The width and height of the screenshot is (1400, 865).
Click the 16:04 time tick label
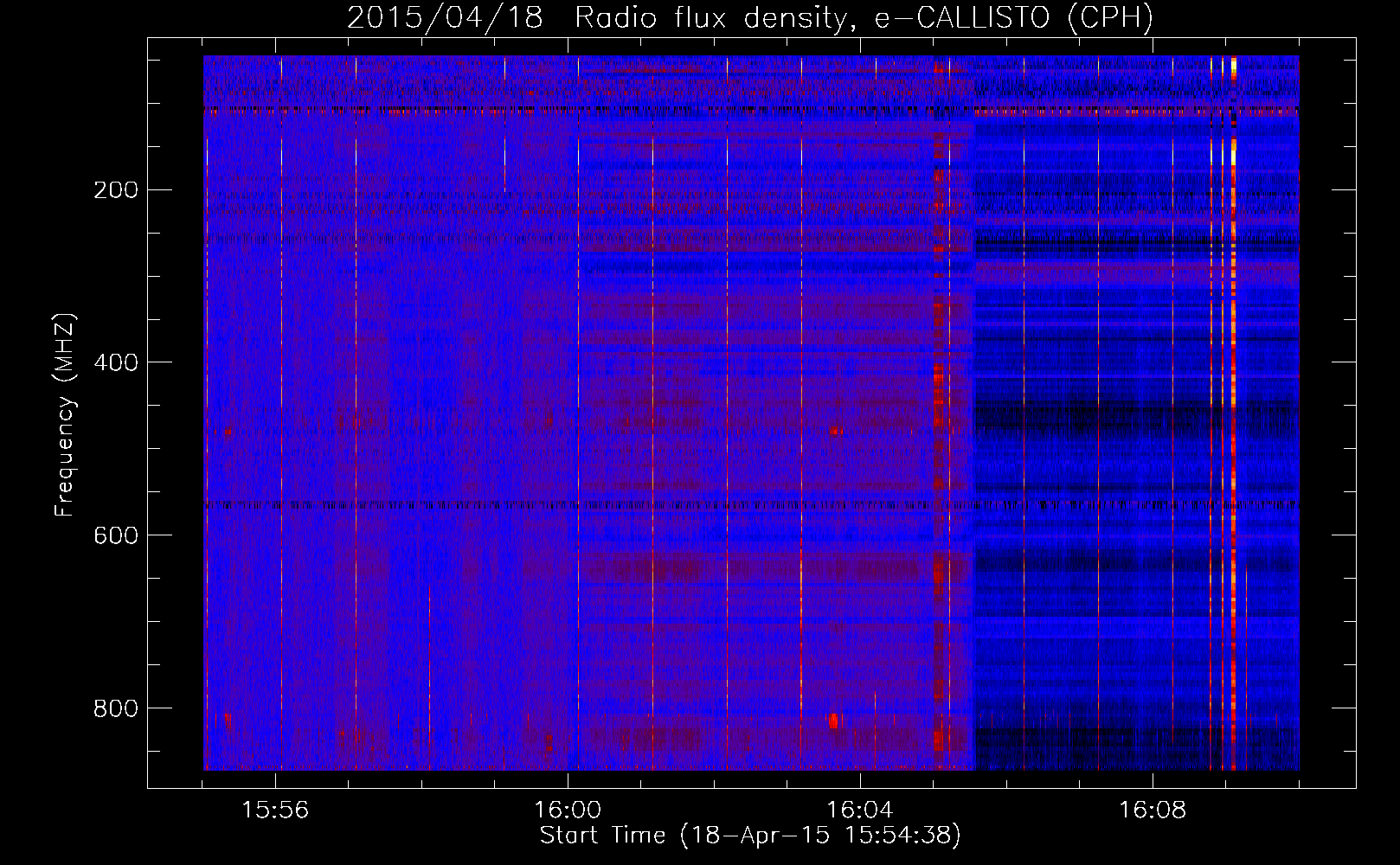pos(860,811)
